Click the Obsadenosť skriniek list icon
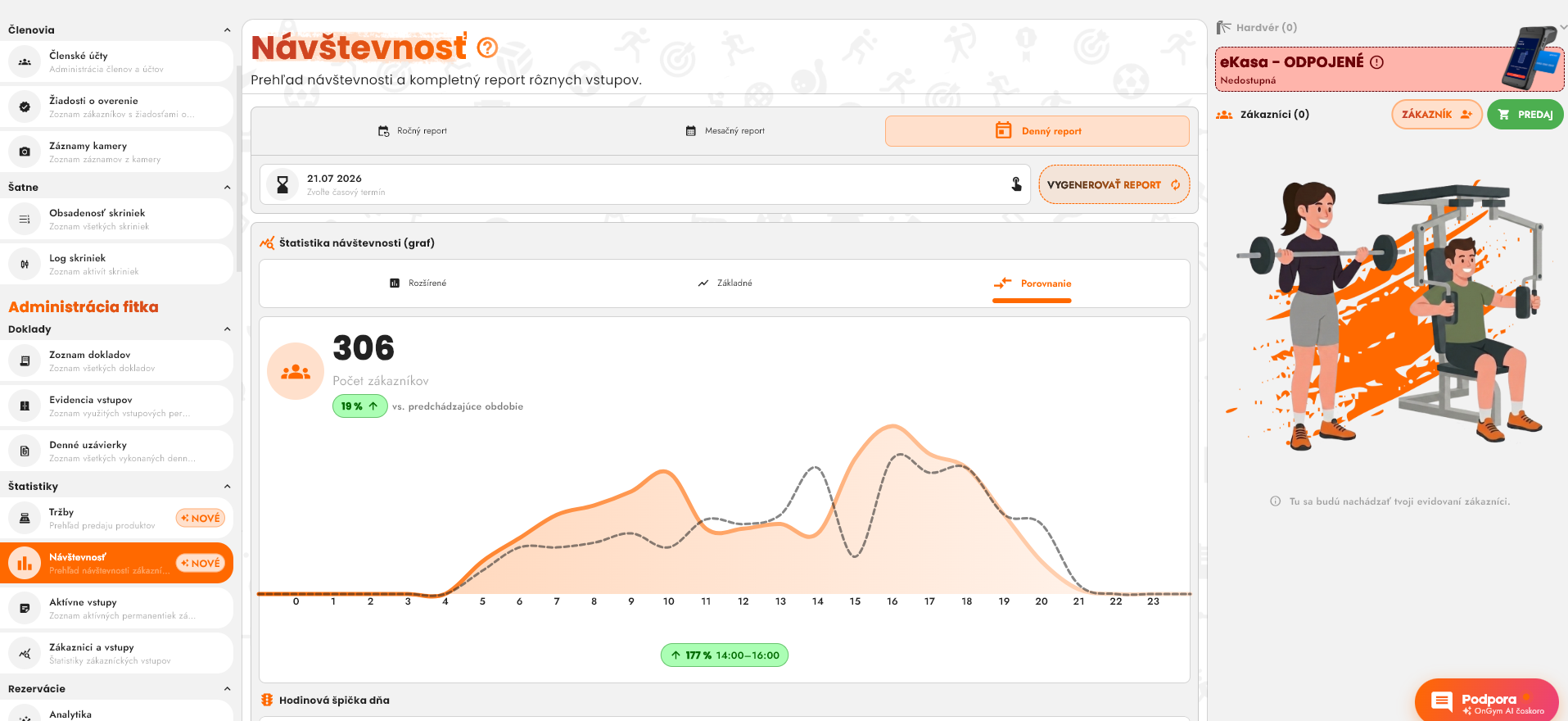Image resolution: width=1568 pixels, height=721 pixels. point(25,219)
